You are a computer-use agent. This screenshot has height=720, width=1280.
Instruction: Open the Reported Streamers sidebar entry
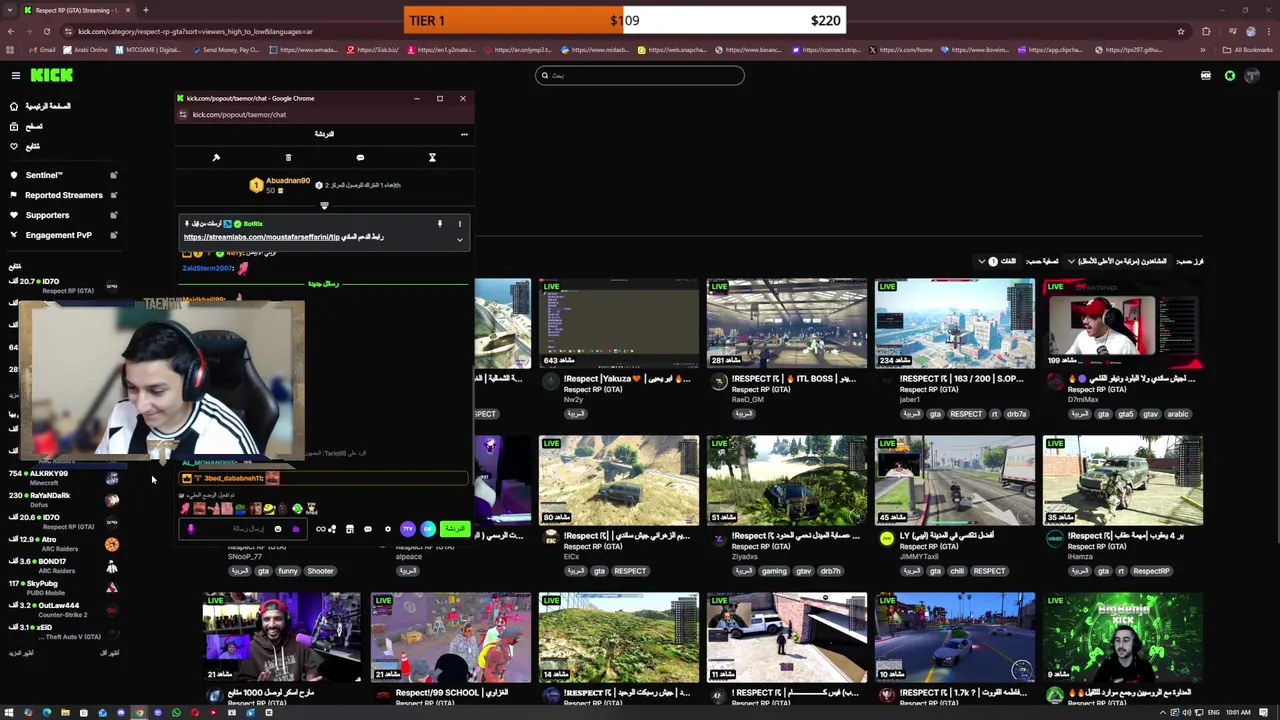pos(63,195)
